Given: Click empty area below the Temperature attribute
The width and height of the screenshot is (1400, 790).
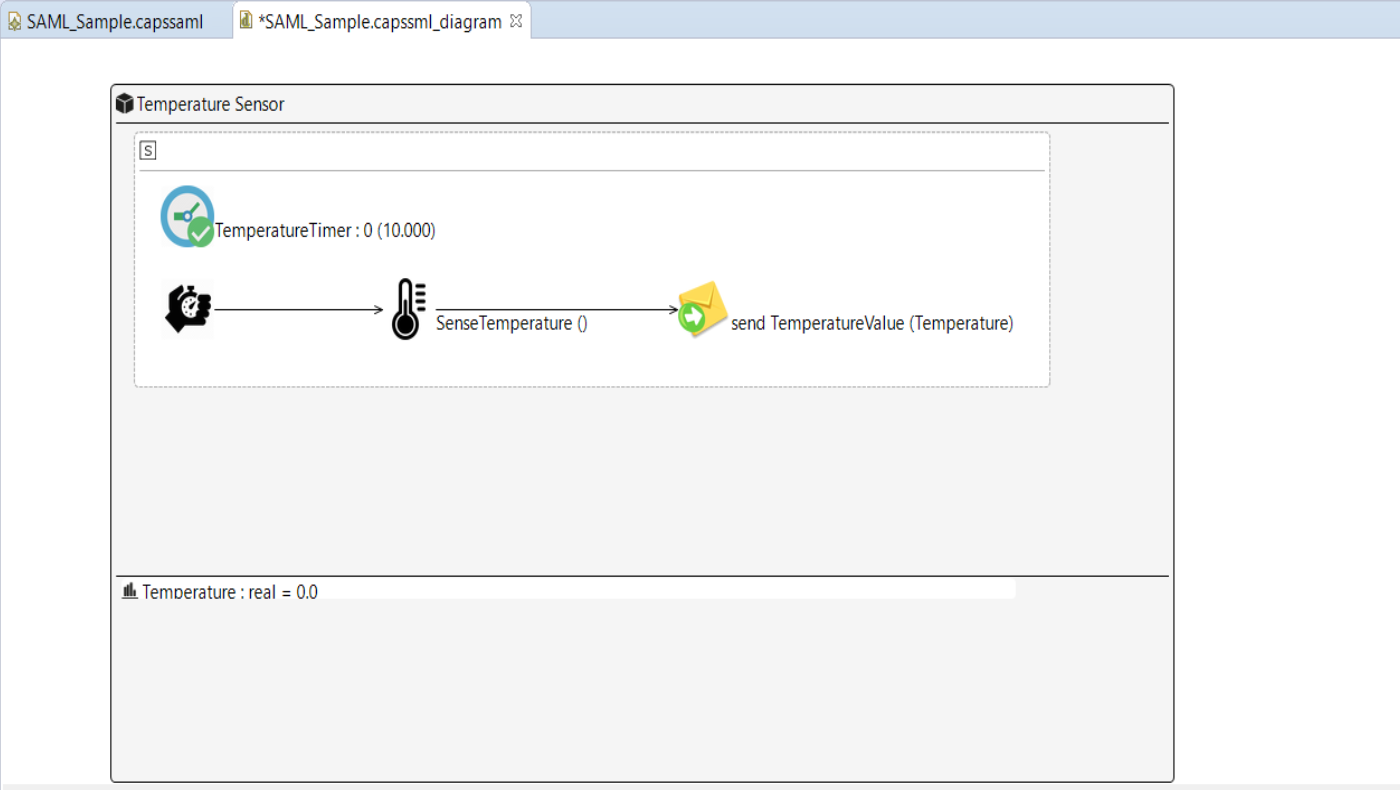Looking at the screenshot, I should (640, 690).
